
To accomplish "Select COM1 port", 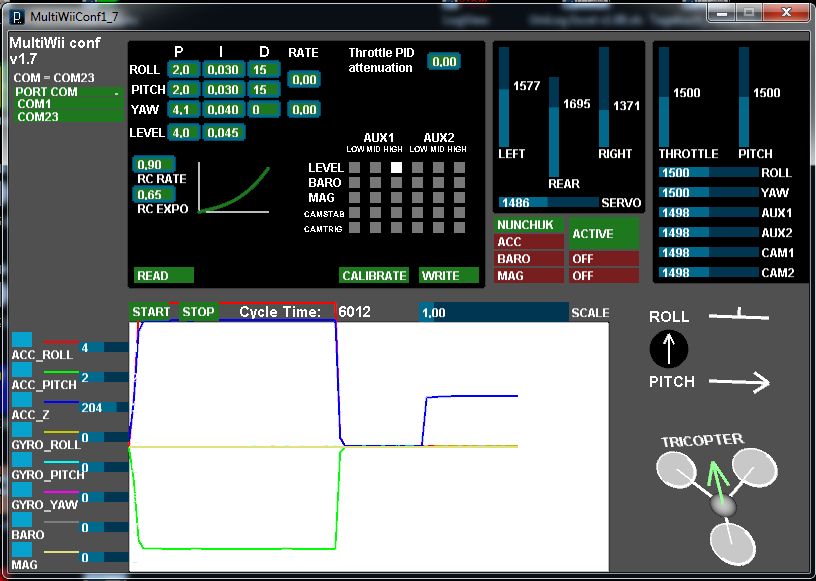I will 69,104.
